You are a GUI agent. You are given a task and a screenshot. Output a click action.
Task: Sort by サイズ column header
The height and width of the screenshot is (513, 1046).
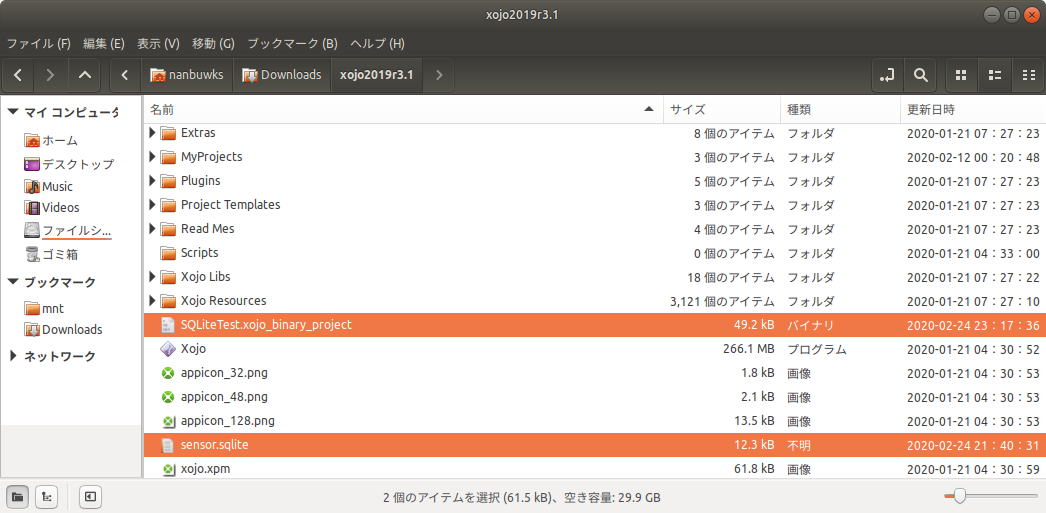click(x=722, y=109)
